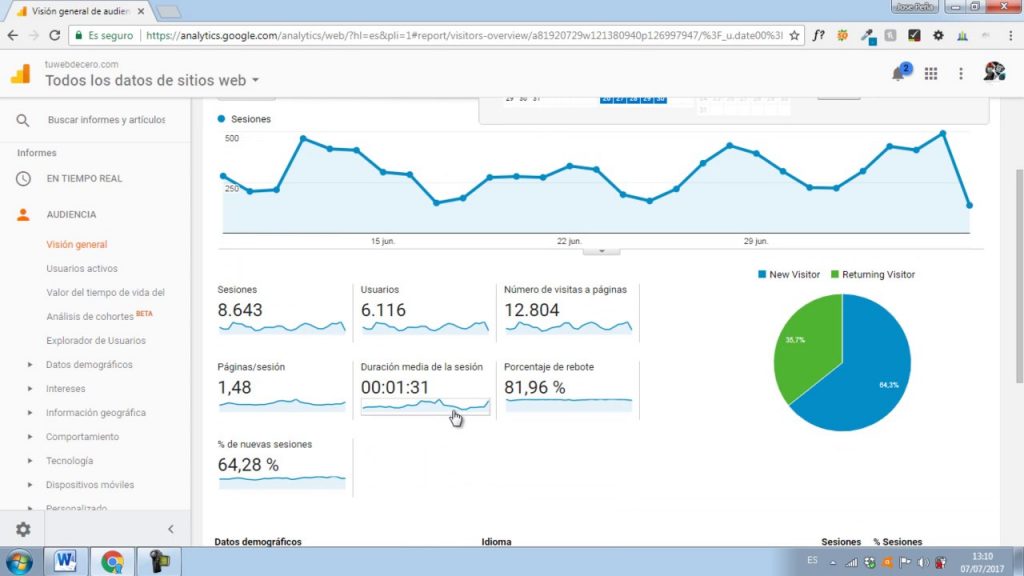
Task: Open the Explorador de Usuarios link
Action: tap(96, 340)
